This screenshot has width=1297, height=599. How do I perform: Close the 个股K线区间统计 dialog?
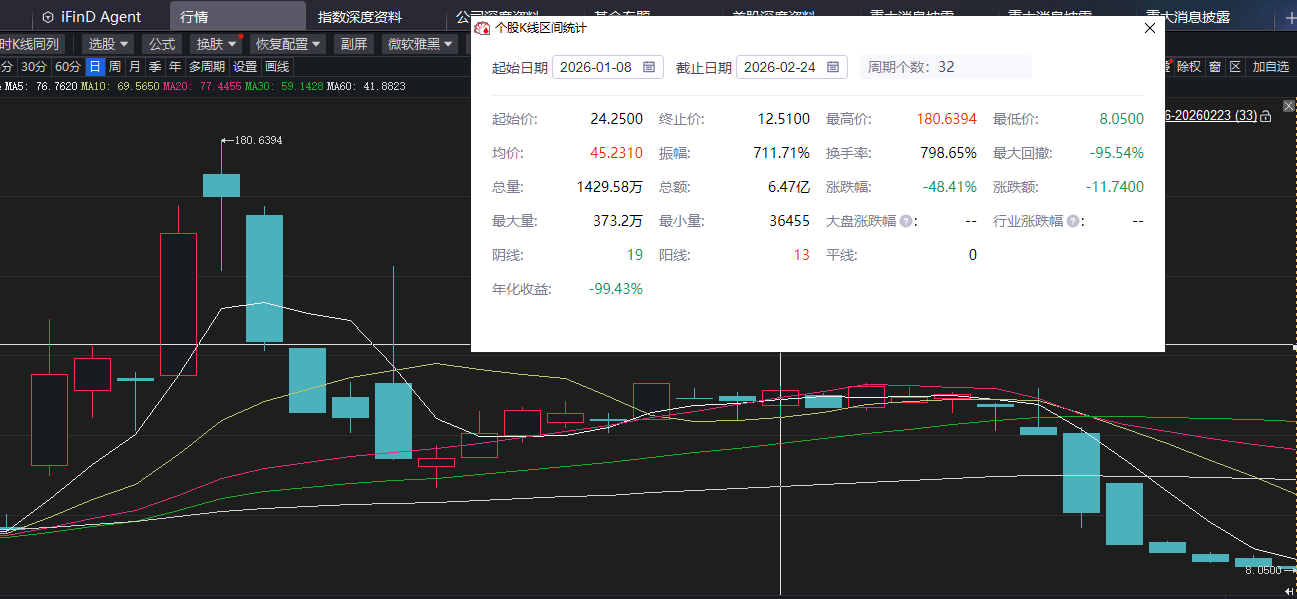[1149, 29]
